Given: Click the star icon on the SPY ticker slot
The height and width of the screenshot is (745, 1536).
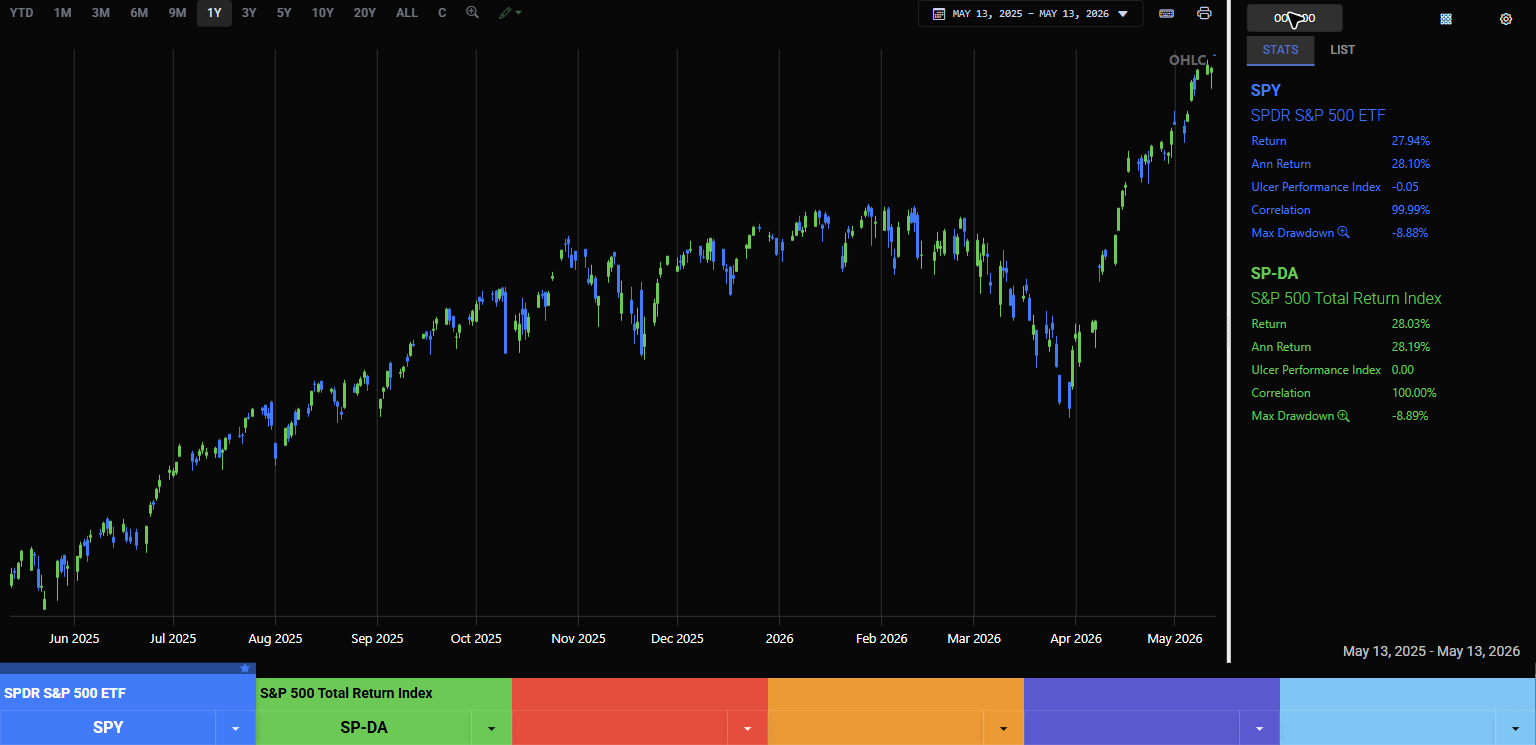Looking at the screenshot, I should point(245,668).
